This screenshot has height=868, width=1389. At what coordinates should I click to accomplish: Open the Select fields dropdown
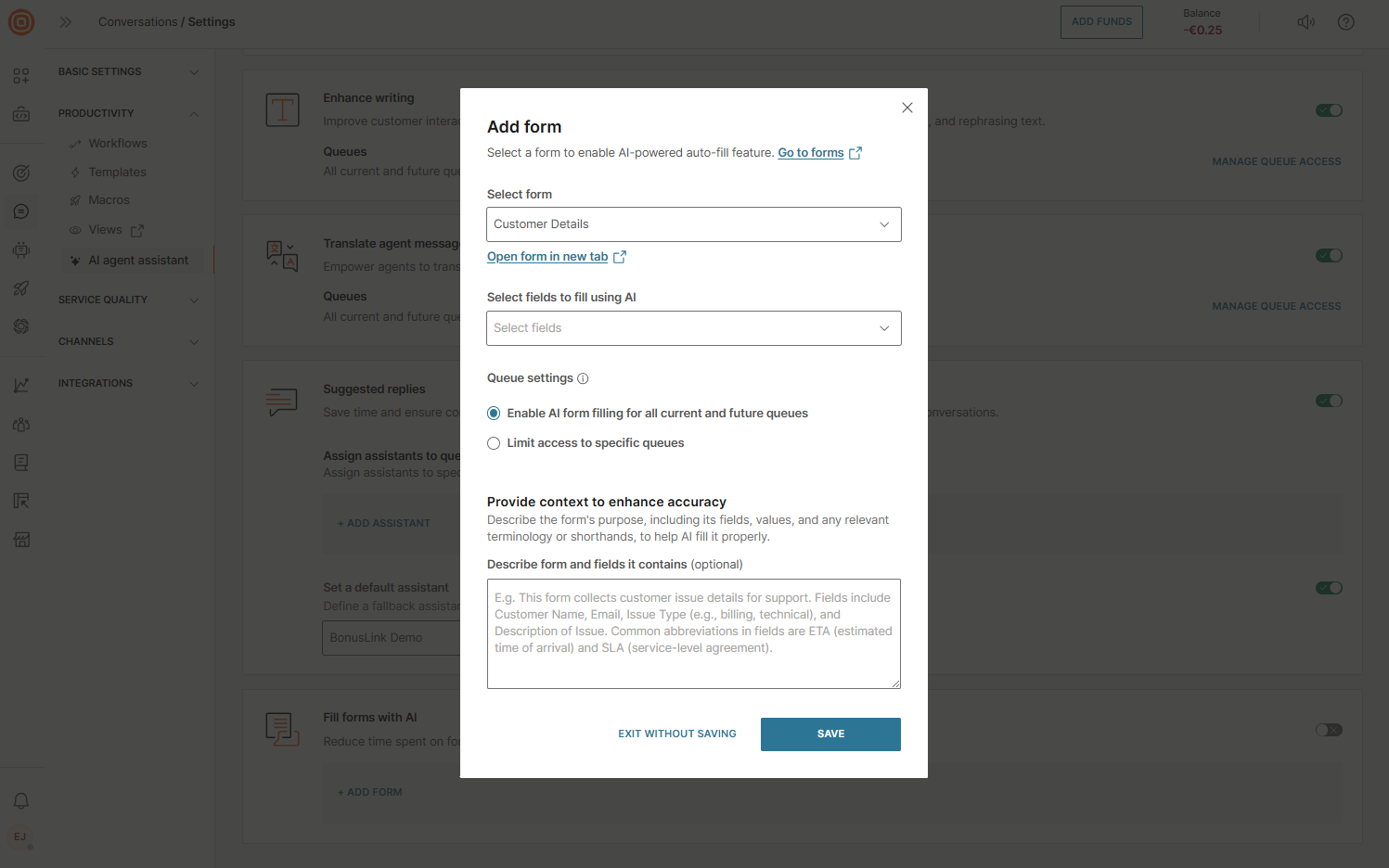click(693, 328)
